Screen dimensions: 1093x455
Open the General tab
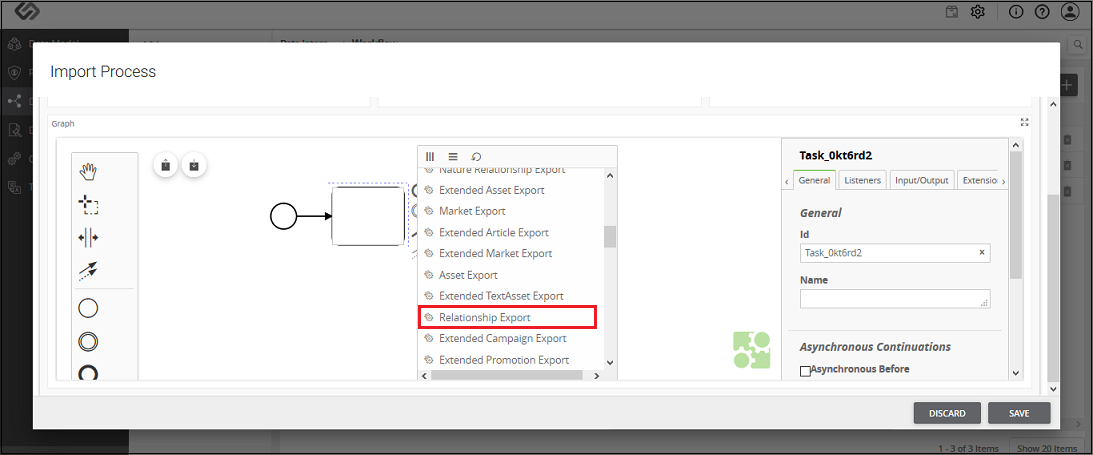click(x=814, y=180)
